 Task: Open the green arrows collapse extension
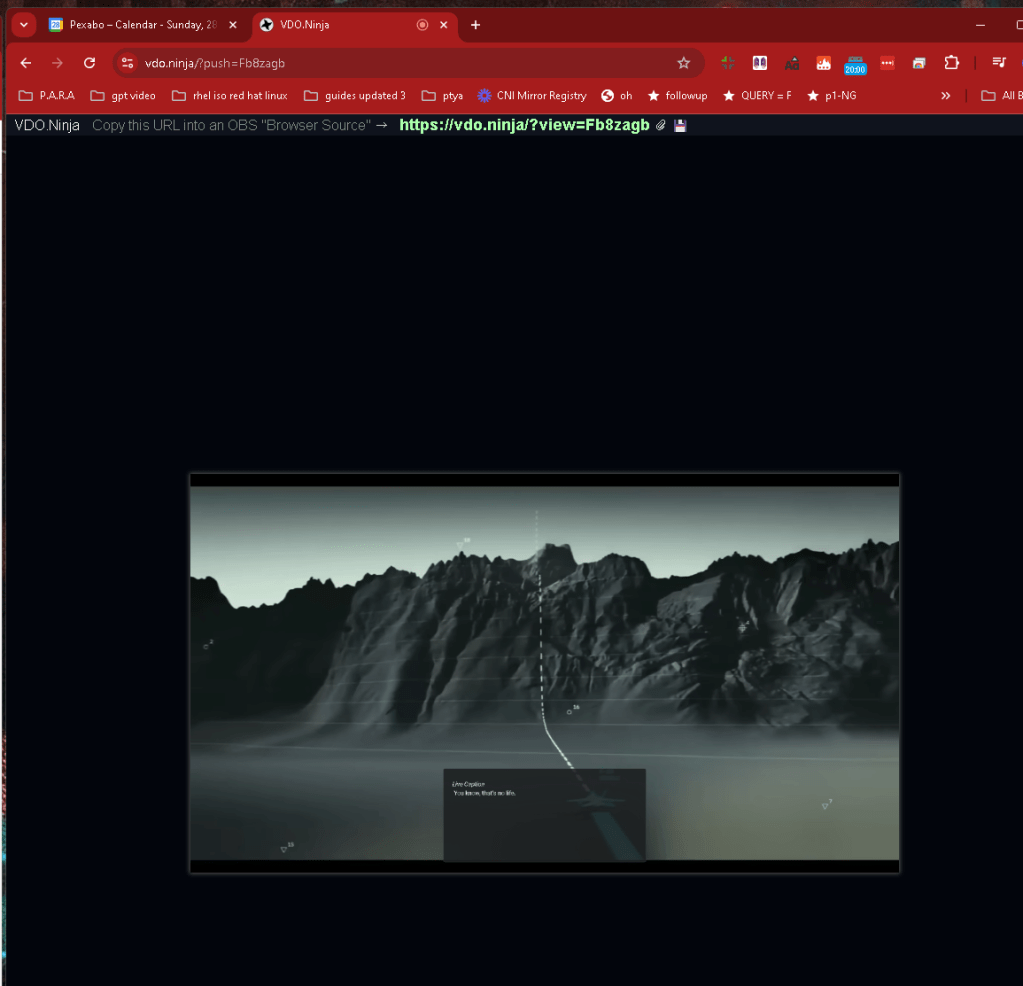(x=727, y=63)
